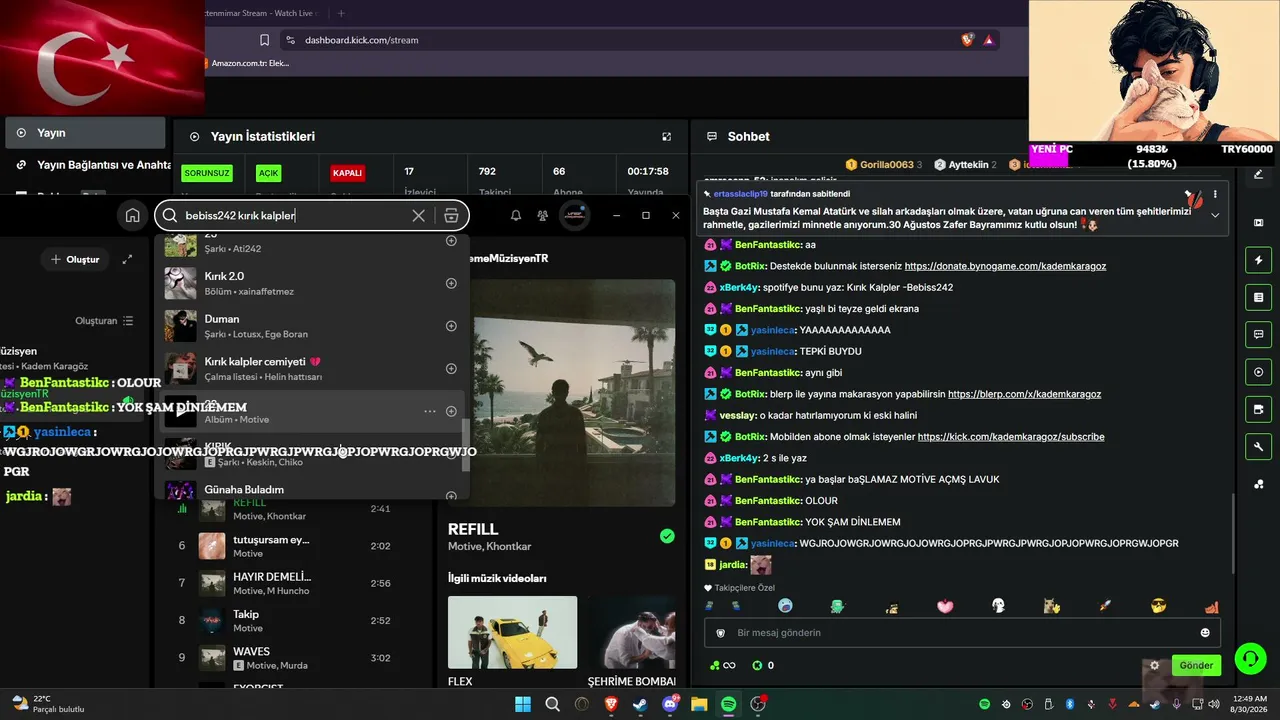Open Steam from the taskbar
This screenshot has width=1280, height=720.
[640, 704]
